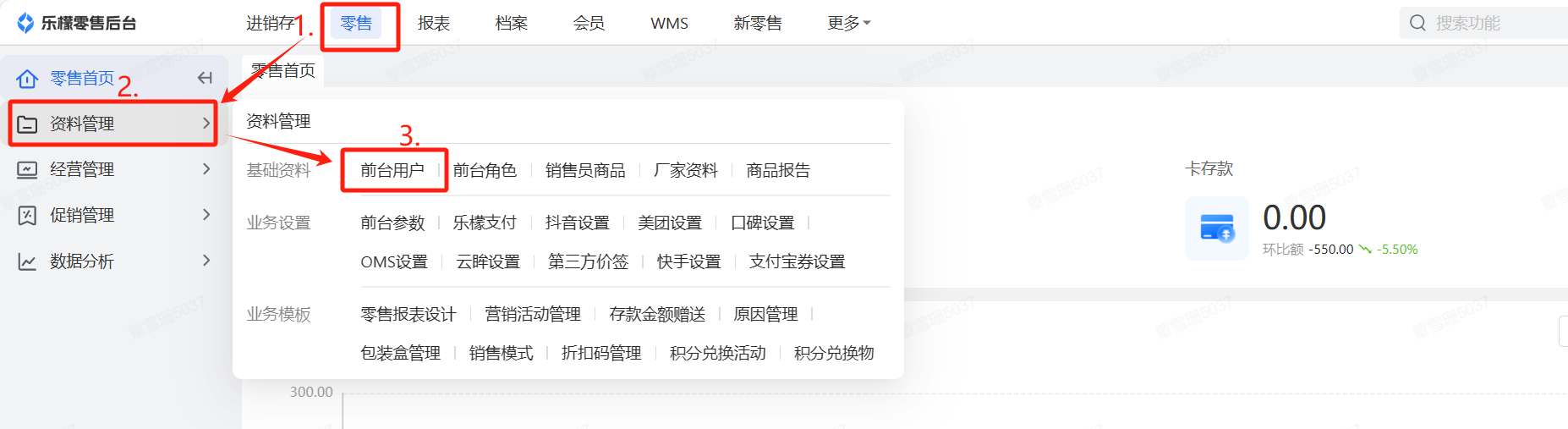The height and width of the screenshot is (429, 1568).
Task: Open 商品报告 link
Action: click(778, 170)
